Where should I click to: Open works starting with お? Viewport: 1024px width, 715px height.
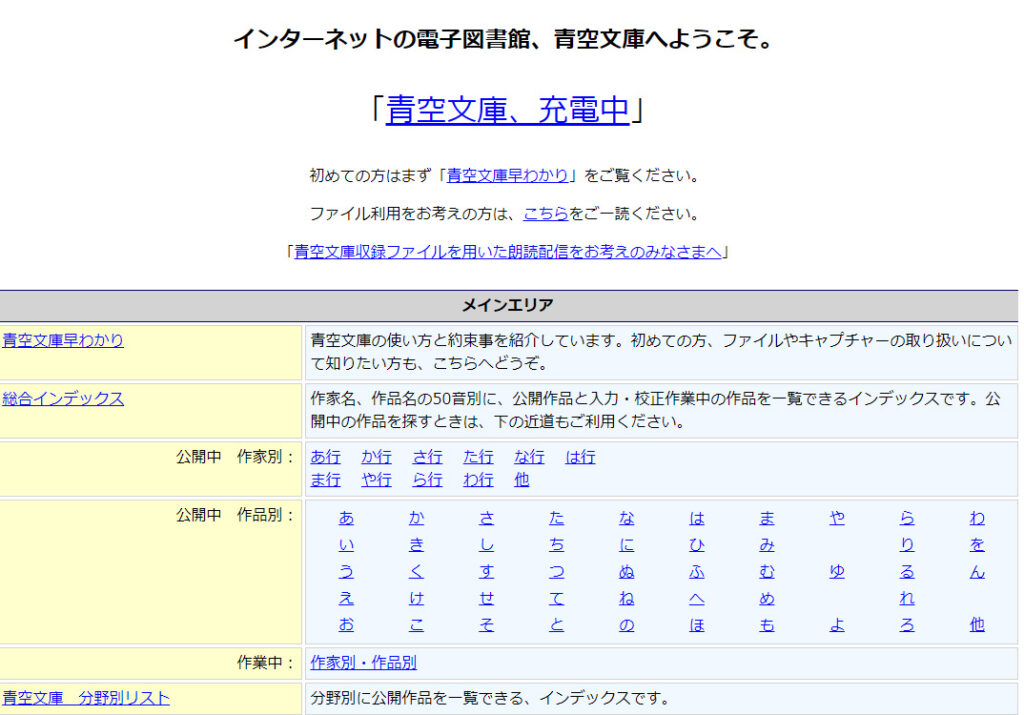346,626
